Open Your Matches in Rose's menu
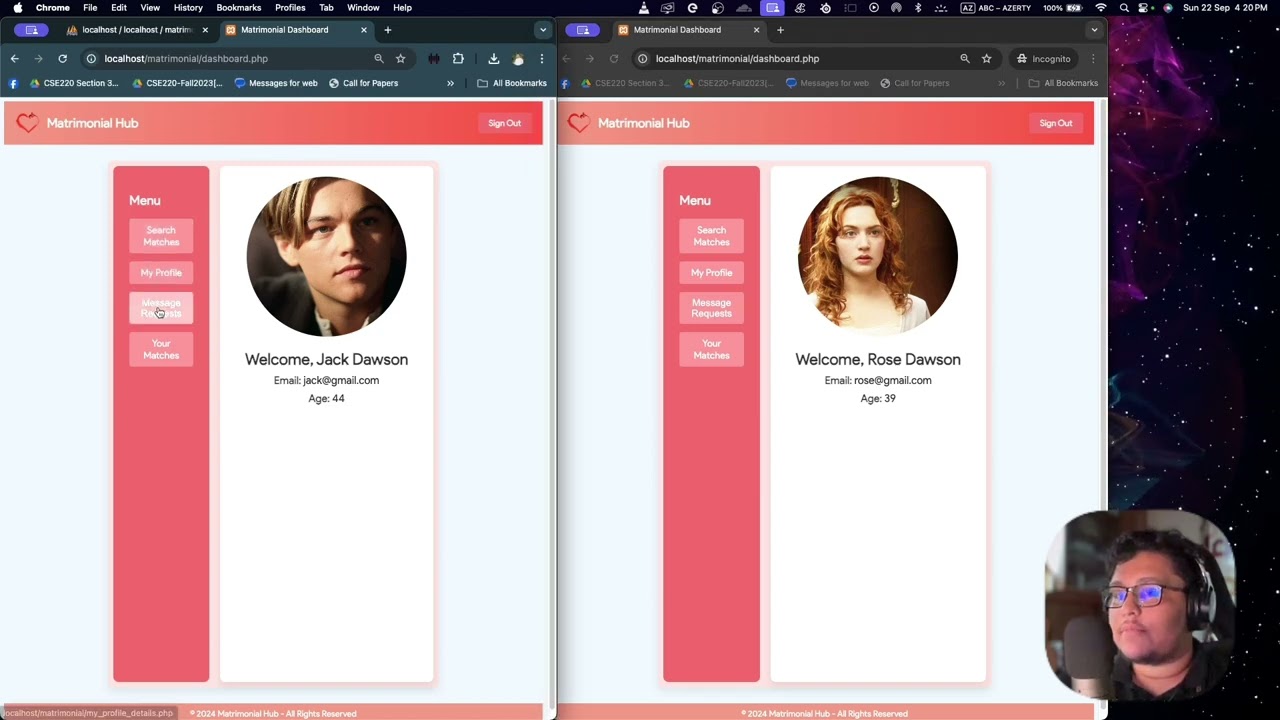The image size is (1280, 720). 711,349
